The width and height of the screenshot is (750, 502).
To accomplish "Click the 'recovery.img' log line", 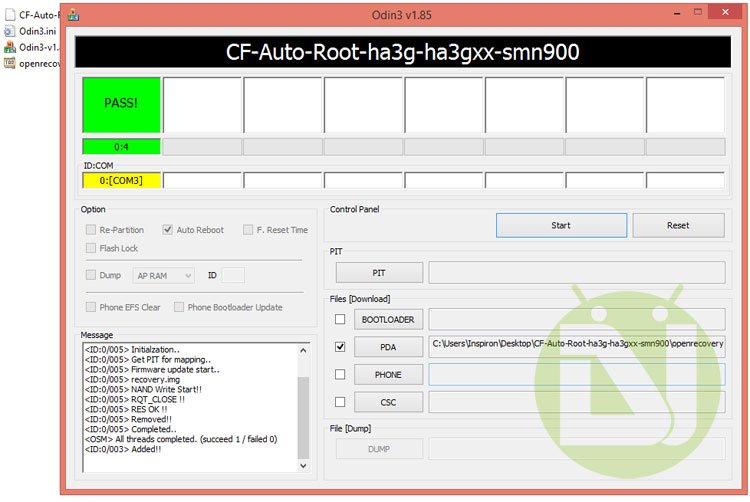I will pyautogui.click(x=132, y=379).
